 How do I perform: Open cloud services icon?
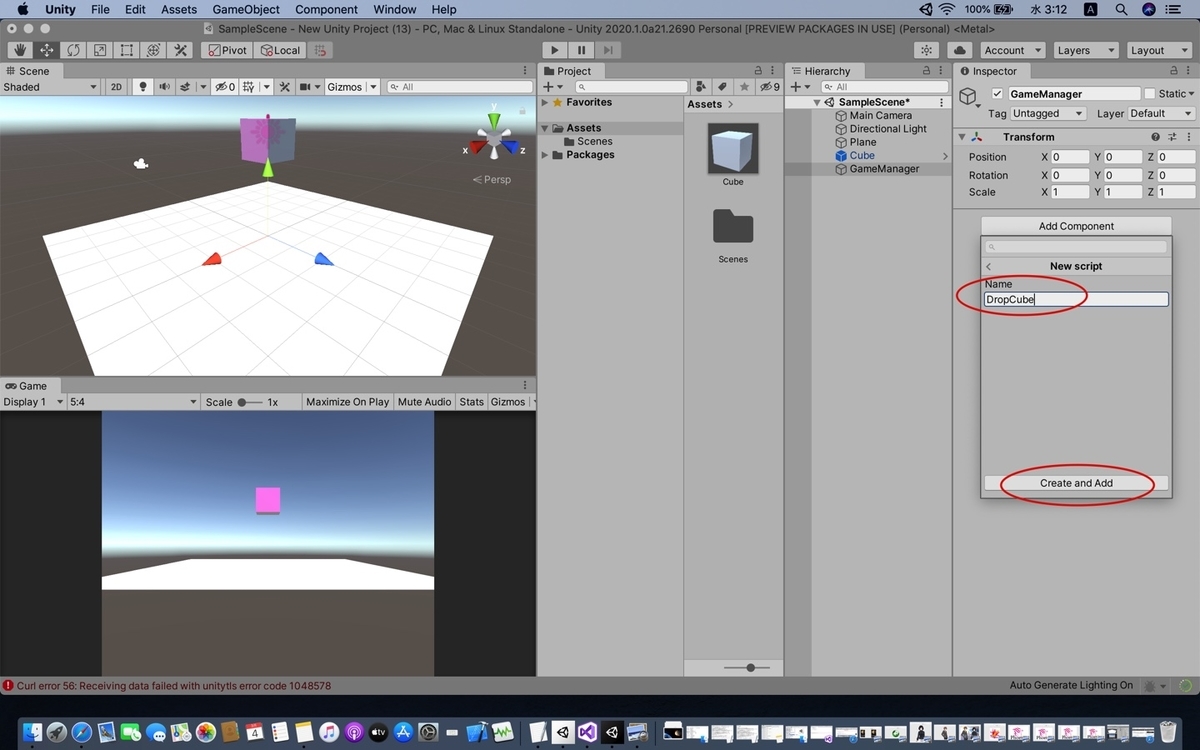[959, 50]
